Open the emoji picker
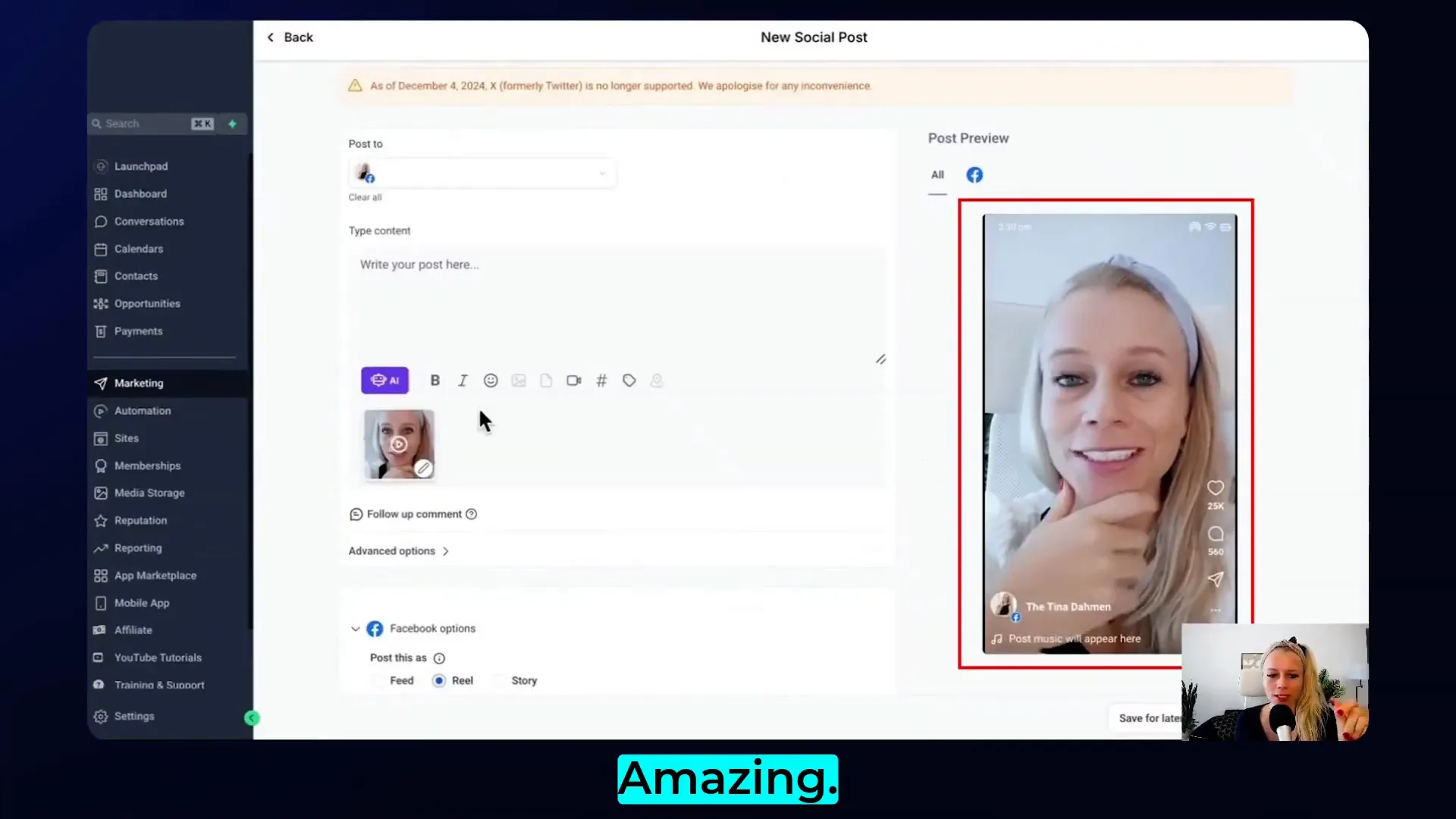This screenshot has height=819, width=1456. (x=491, y=381)
